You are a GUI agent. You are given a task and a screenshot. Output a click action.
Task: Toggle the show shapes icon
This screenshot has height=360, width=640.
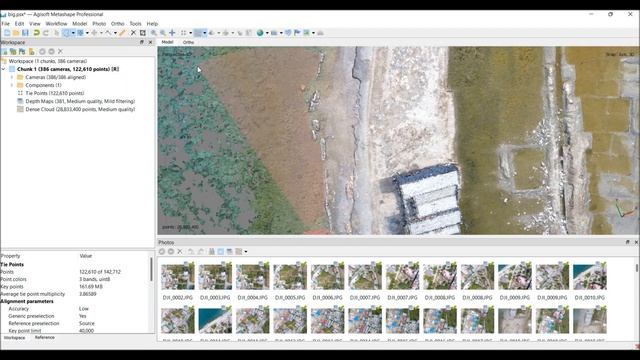pos(288,33)
